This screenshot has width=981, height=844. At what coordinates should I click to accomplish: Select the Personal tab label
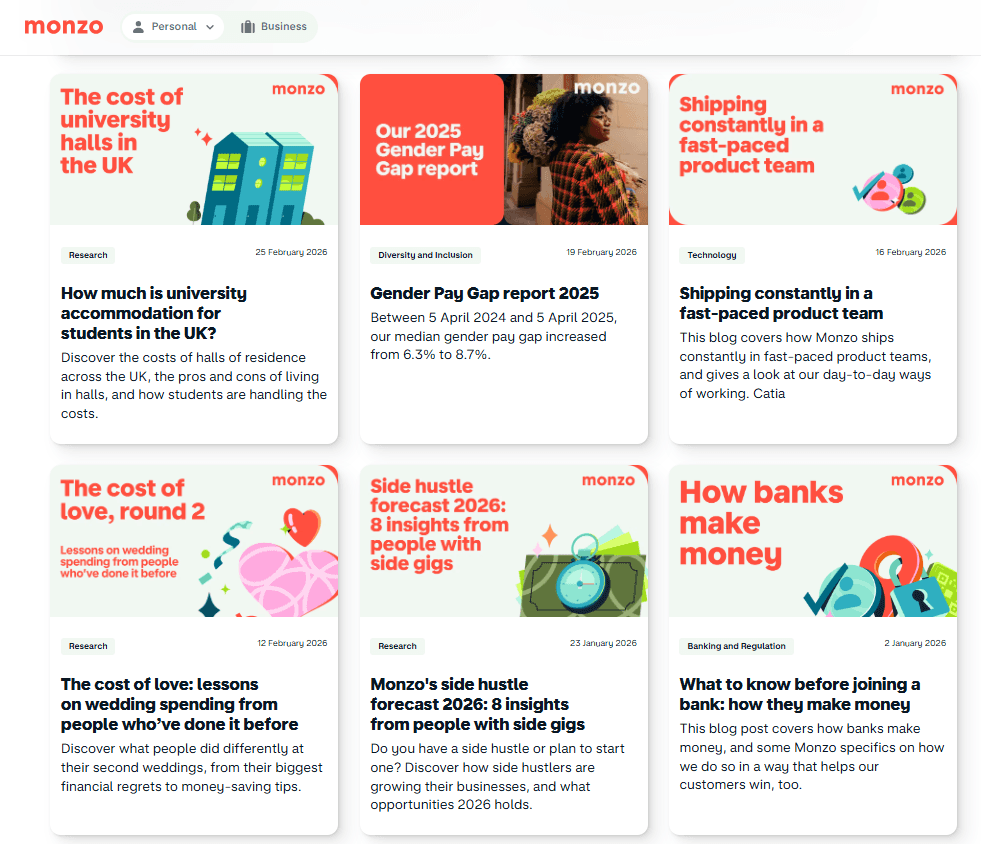pyautogui.click(x=174, y=26)
